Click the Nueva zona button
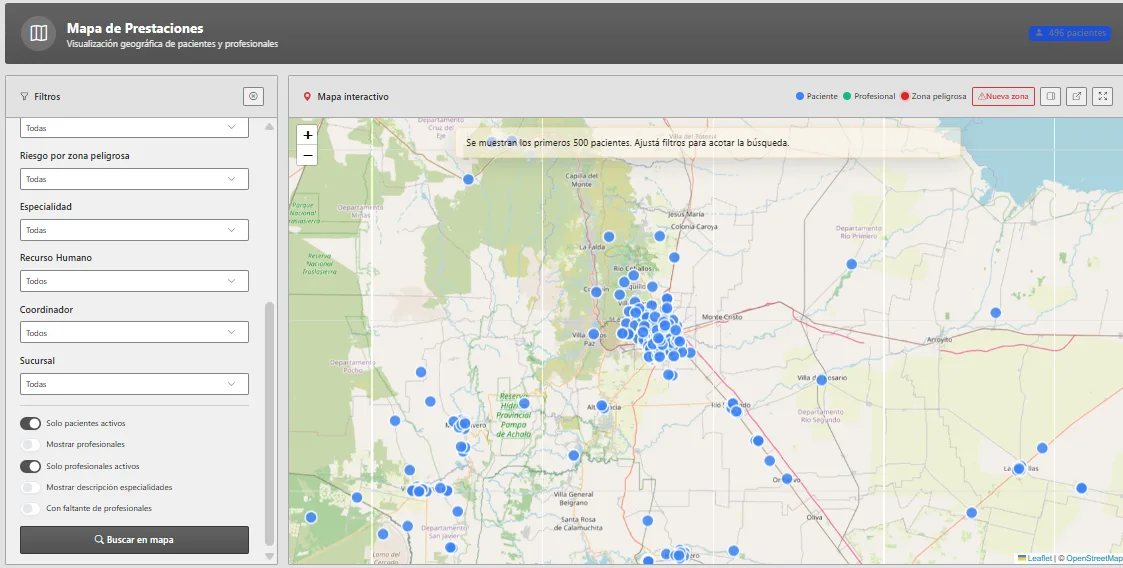Viewport: 1123px width, 568px height. pyautogui.click(x=1003, y=96)
